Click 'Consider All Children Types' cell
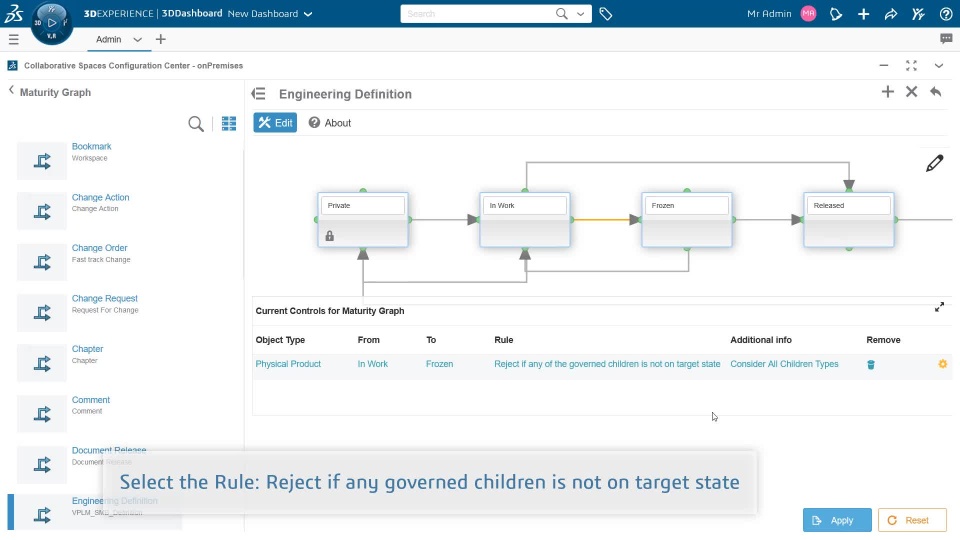The height and width of the screenshot is (540, 960). point(784,364)
